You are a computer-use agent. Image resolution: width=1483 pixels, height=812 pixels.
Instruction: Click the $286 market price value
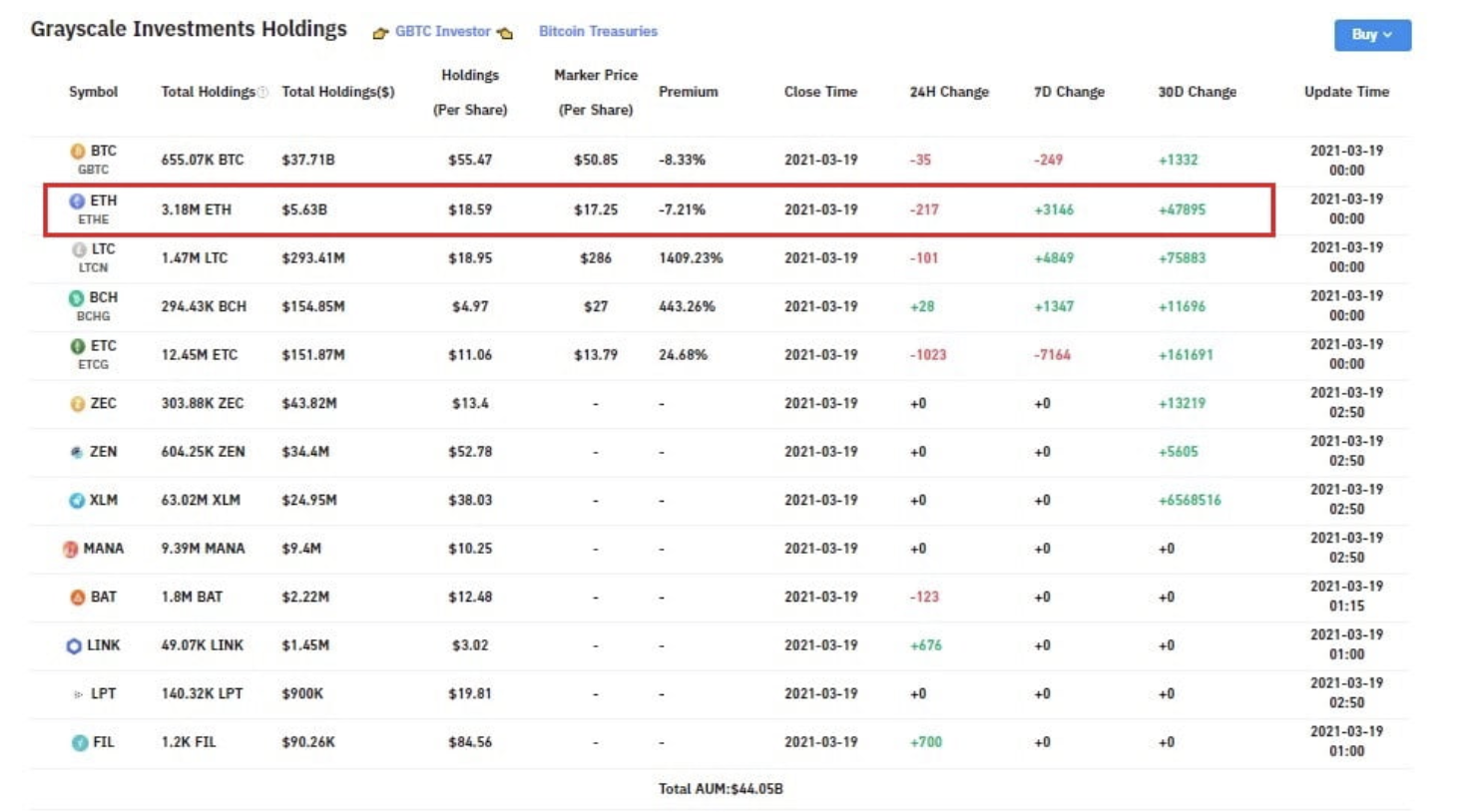tap(596, 258)
